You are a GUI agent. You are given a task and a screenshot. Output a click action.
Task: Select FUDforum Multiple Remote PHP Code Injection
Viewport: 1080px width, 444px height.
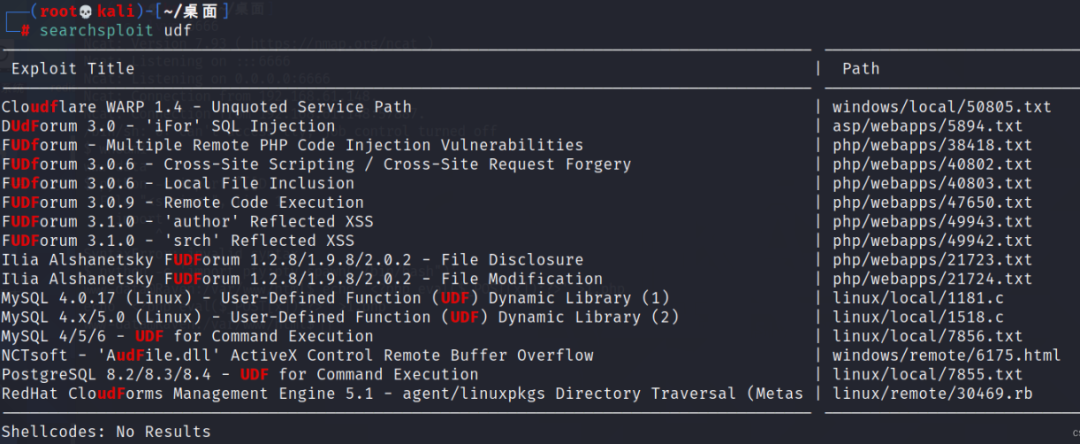[x=292, y=145]
